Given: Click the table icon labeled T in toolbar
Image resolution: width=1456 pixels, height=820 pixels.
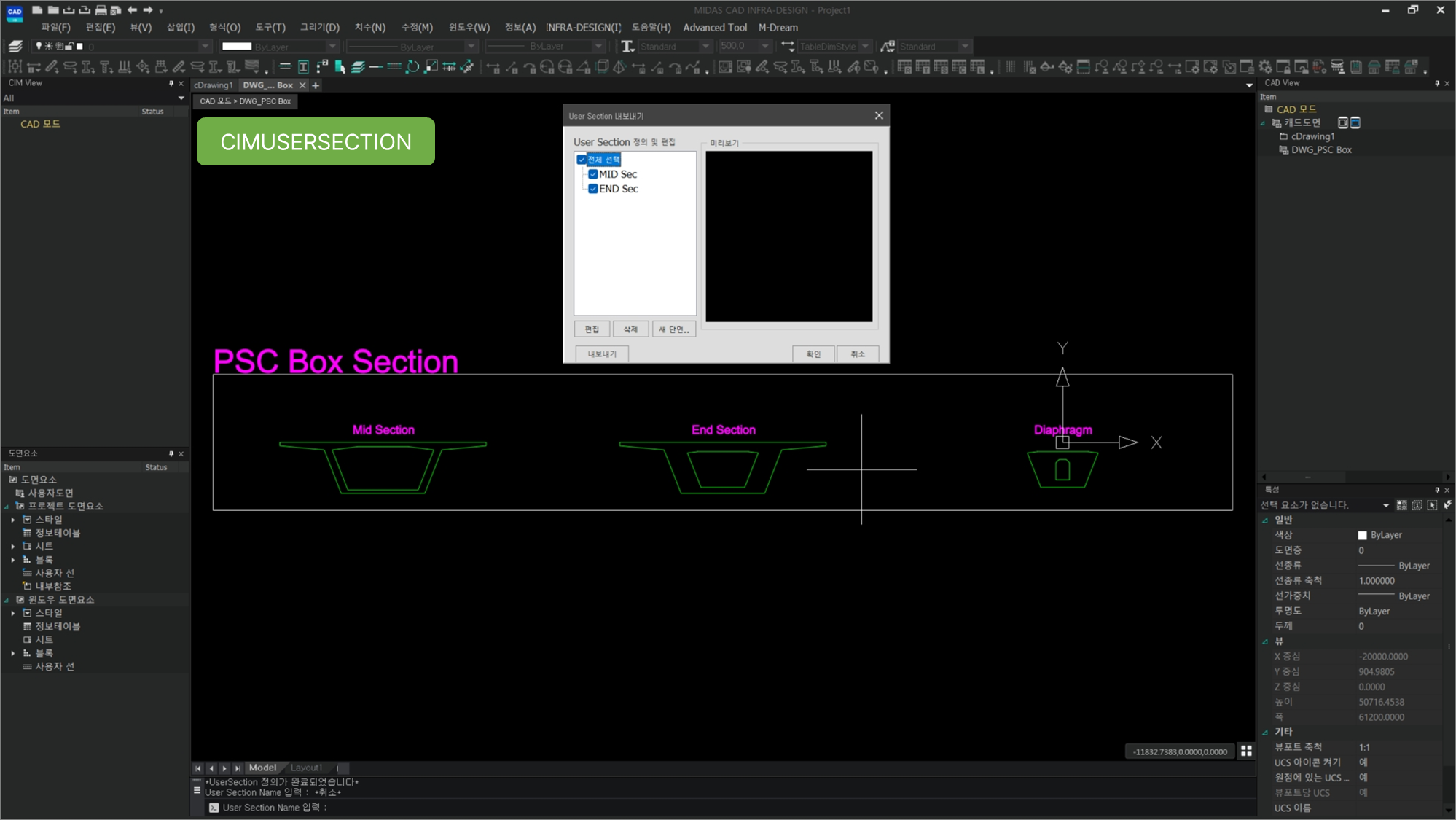Looking at the screenshot, I should click(923, 67).
